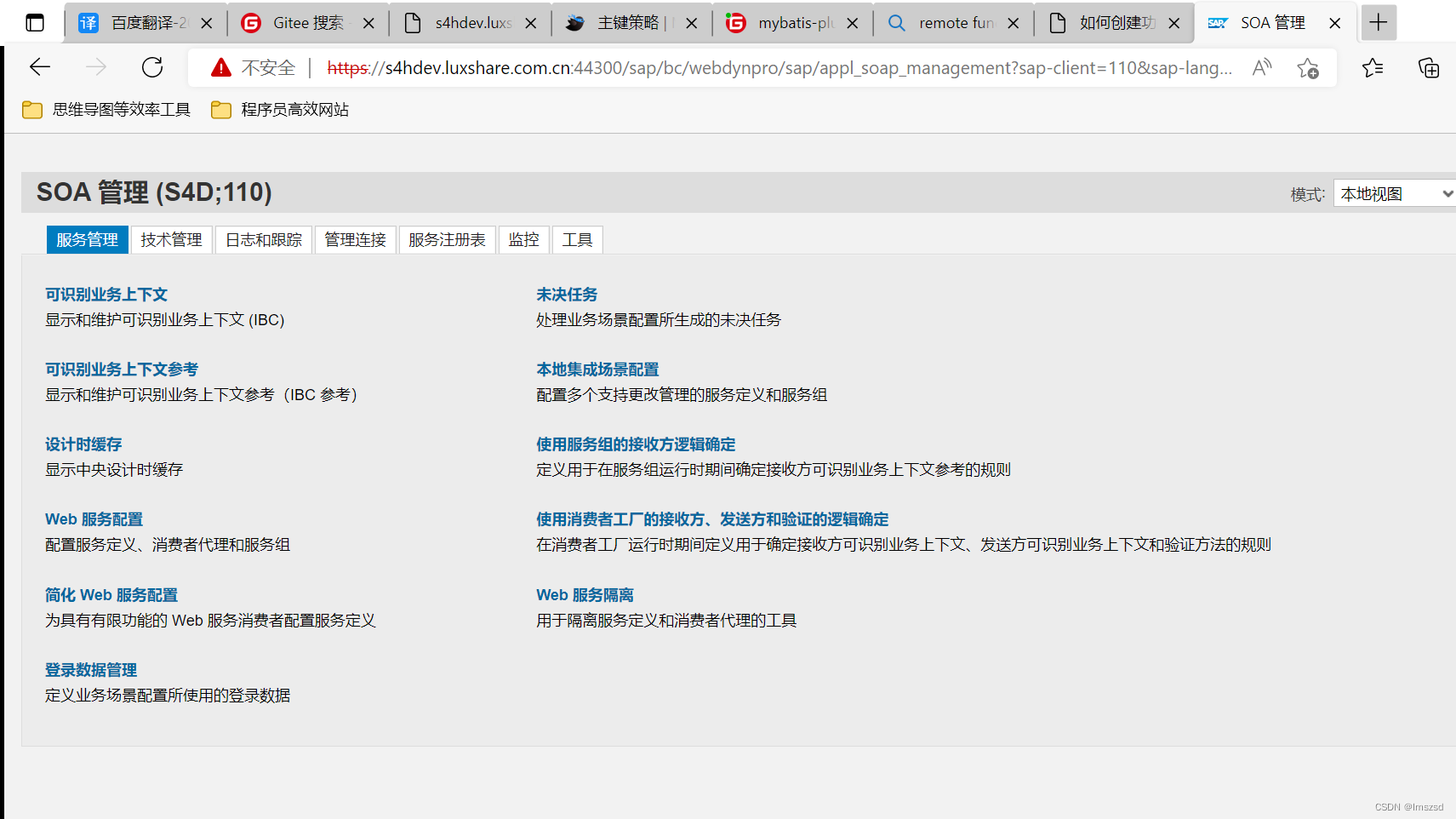Open the tab actions menu icon
The height and width of the screenshot is (819, 1456).
point(34,22)
